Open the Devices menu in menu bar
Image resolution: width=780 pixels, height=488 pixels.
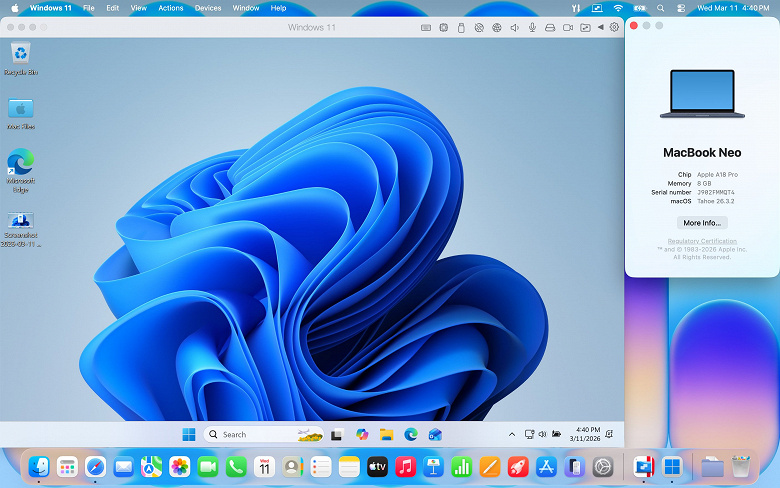click(208, 8)
